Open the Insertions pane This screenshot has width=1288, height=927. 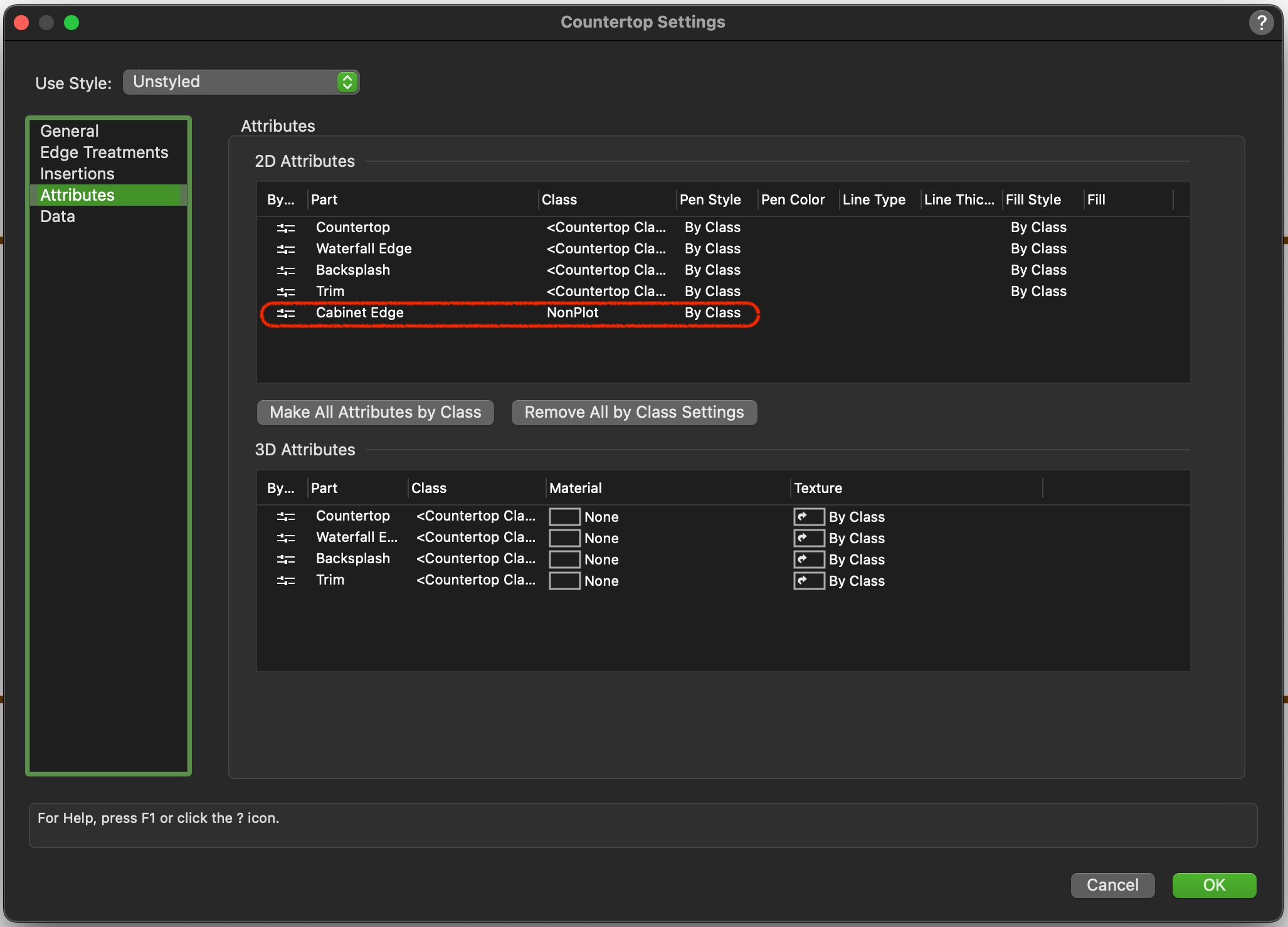pyautogui.click(x=77, y=174)
